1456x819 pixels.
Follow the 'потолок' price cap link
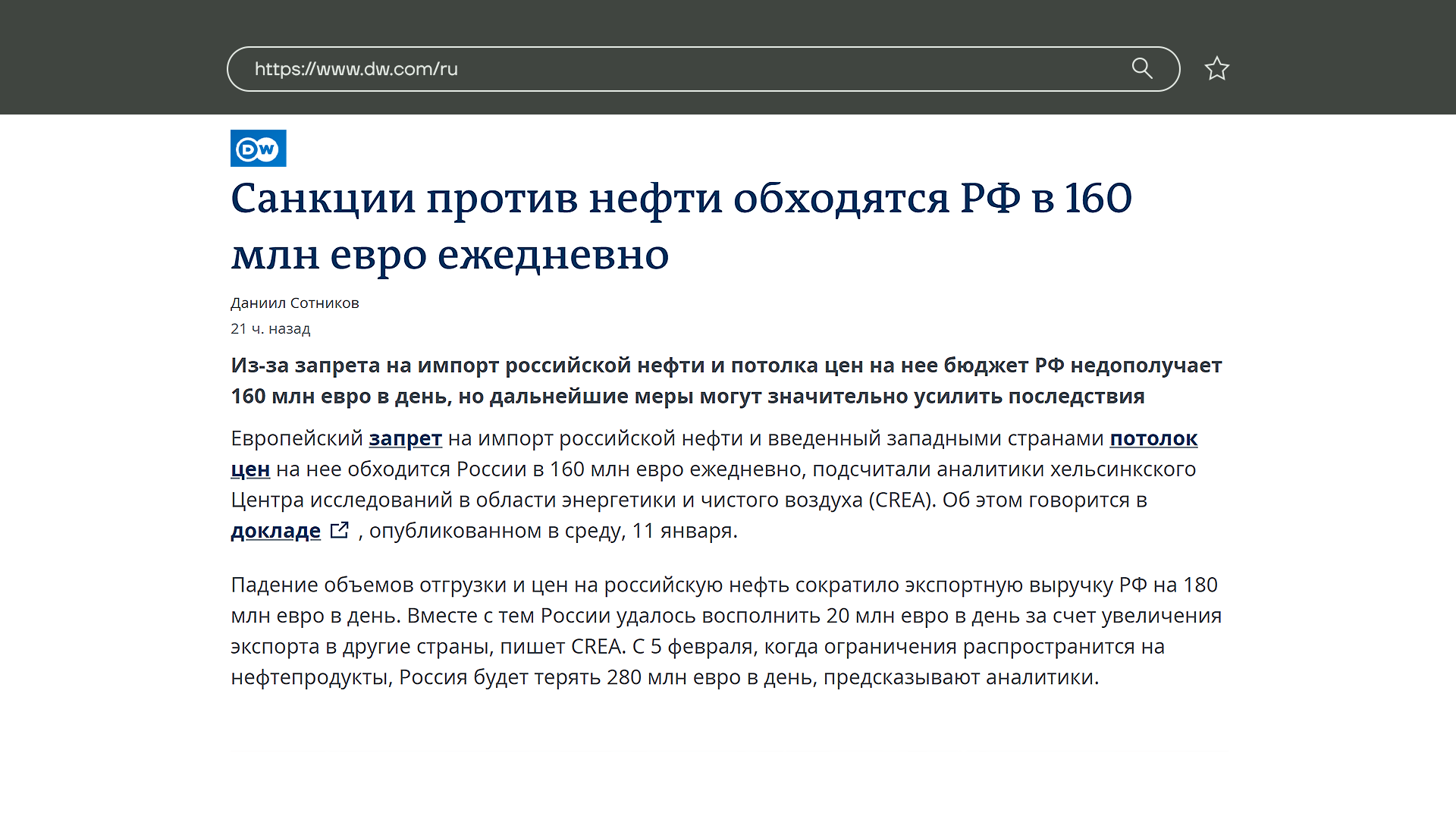tap(1153, 438)
